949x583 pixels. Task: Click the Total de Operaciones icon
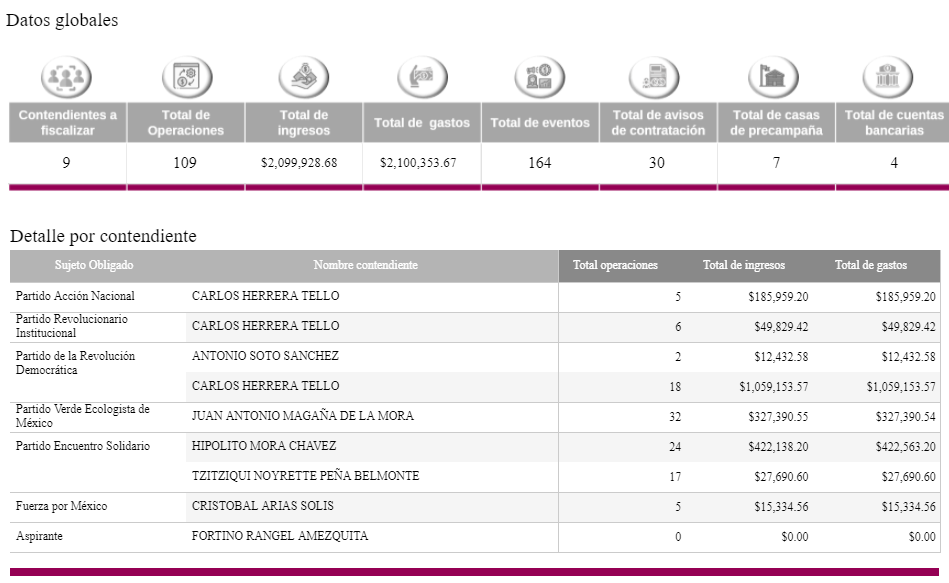185,78
